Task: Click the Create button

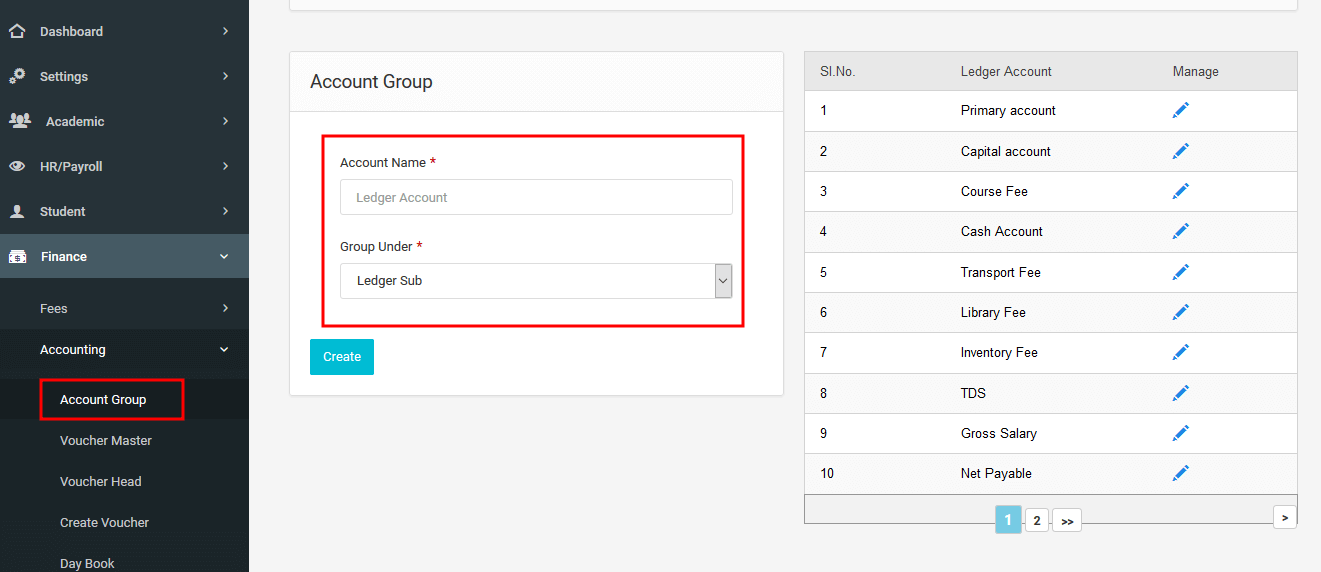Action: (x=342, y=357)
